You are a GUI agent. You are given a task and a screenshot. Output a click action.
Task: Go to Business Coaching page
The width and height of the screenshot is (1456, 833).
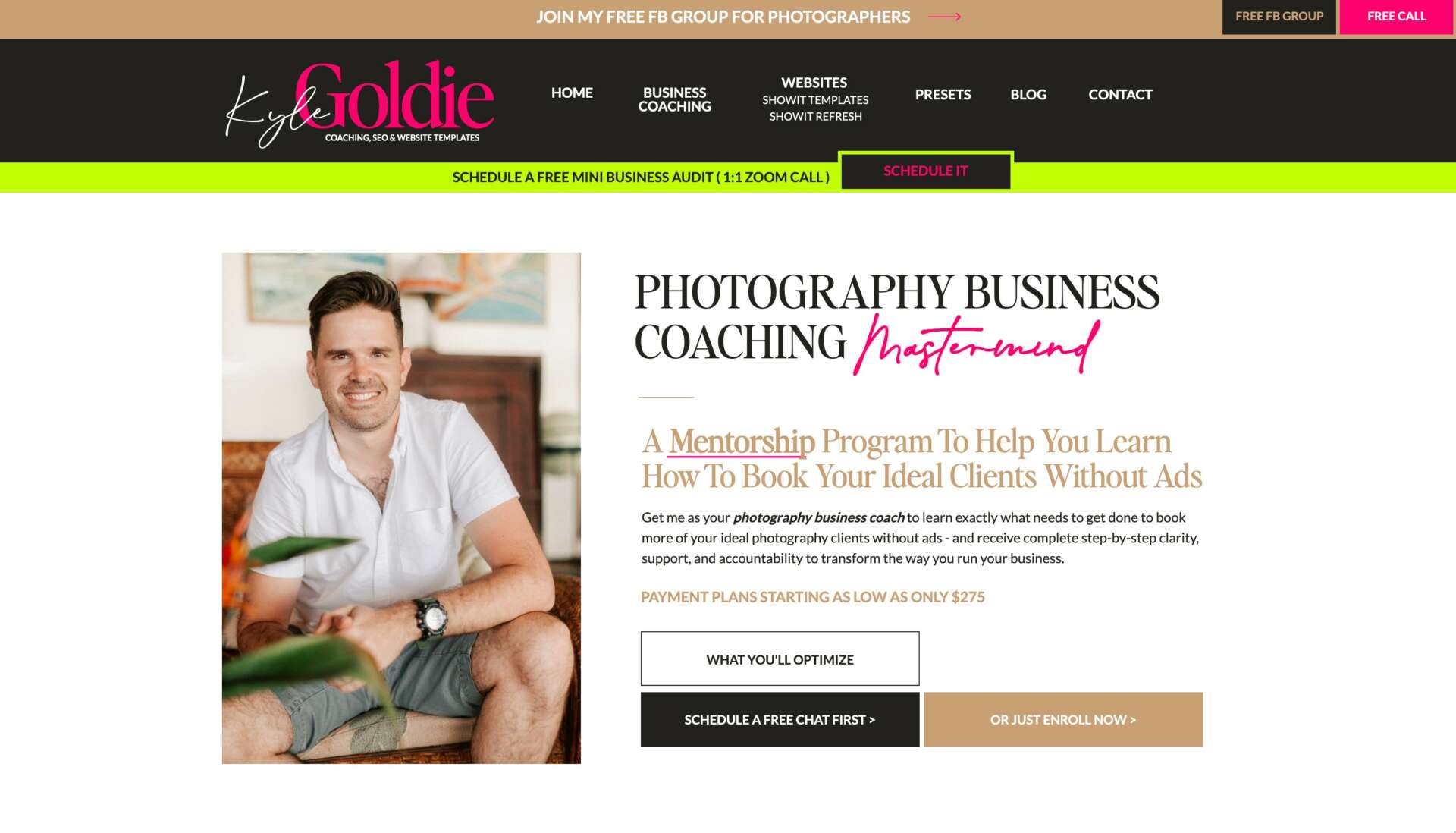(674, 99)
